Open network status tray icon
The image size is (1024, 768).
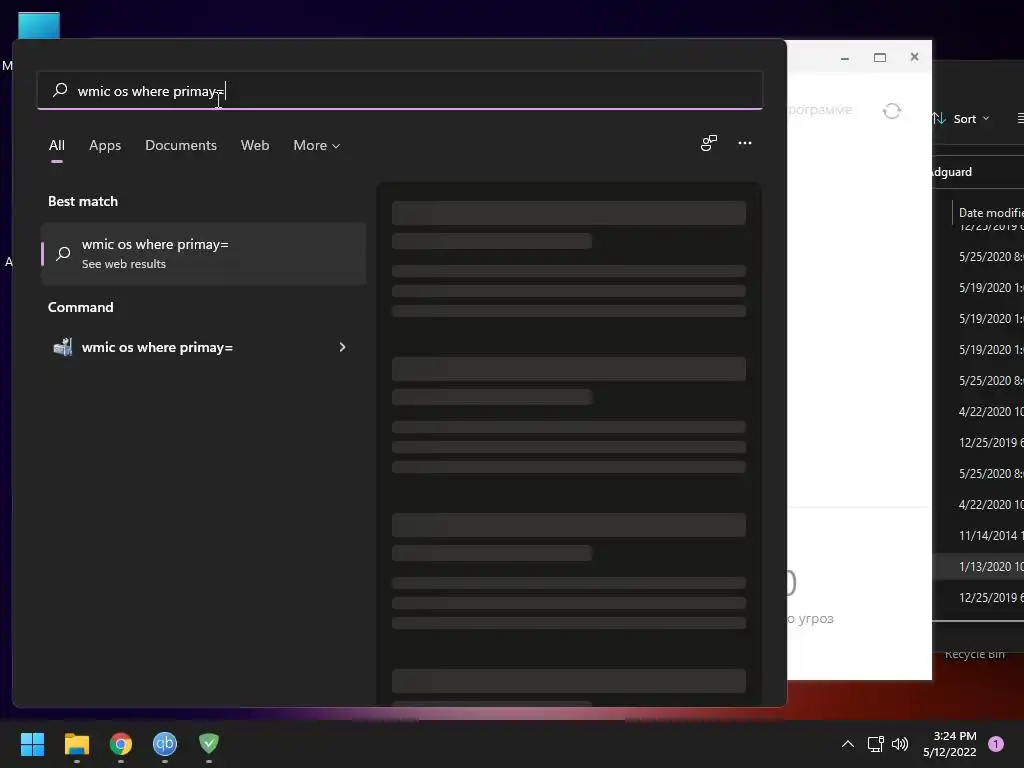(x=875, y=744)
